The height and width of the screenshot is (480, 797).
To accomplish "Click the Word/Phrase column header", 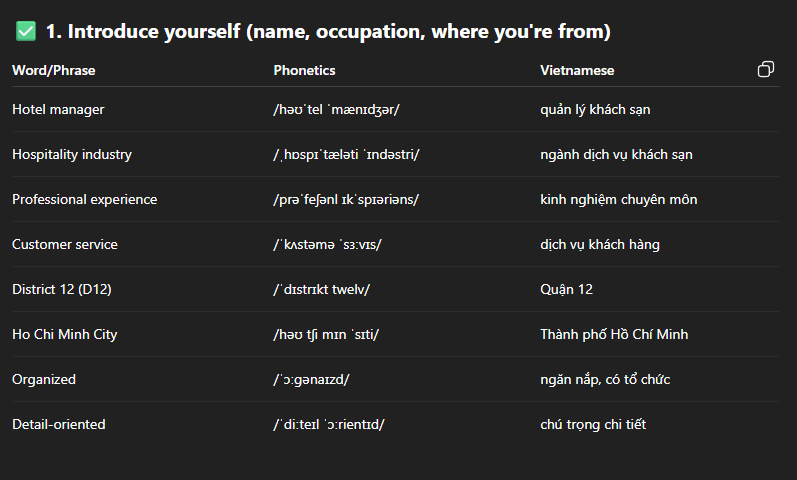I will [x=54, y=70].
